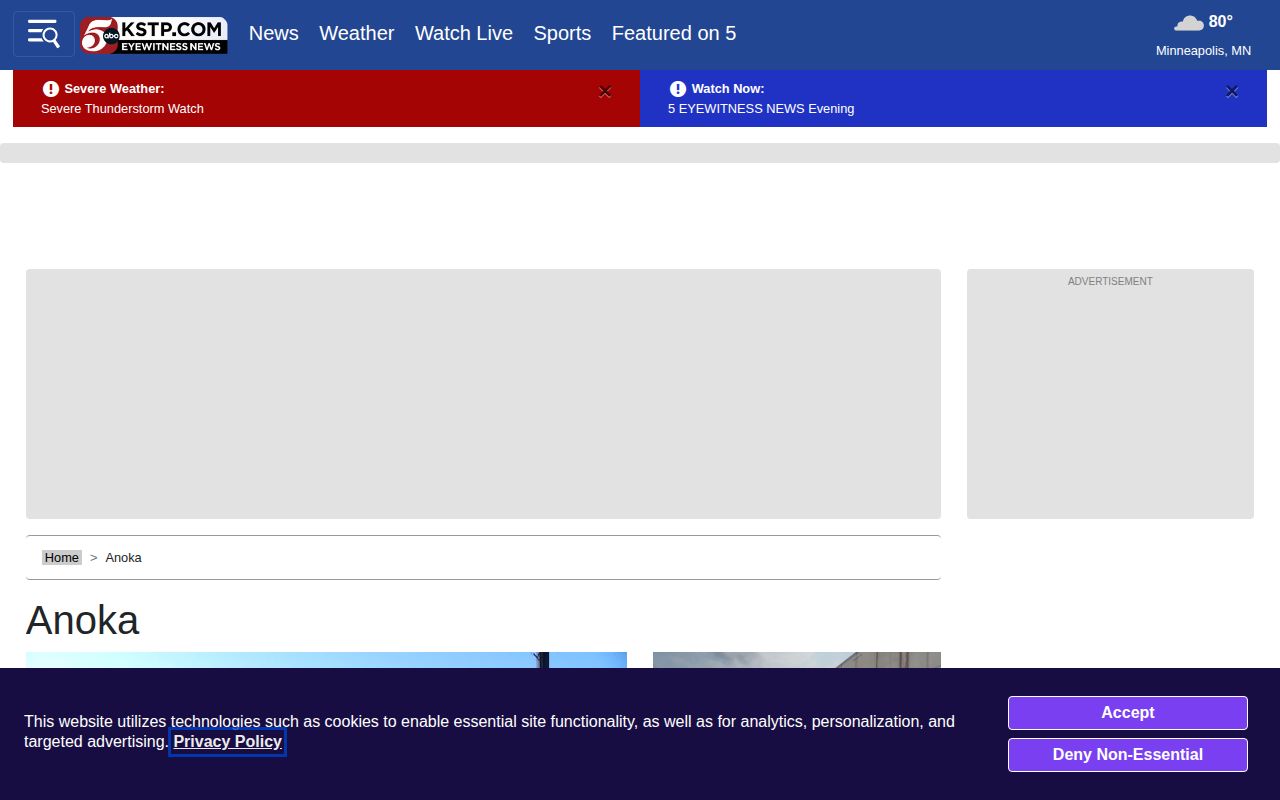Viewport: 1280px width, 800px height.
Task: Open the Sports section
Action: click(562, 33)
